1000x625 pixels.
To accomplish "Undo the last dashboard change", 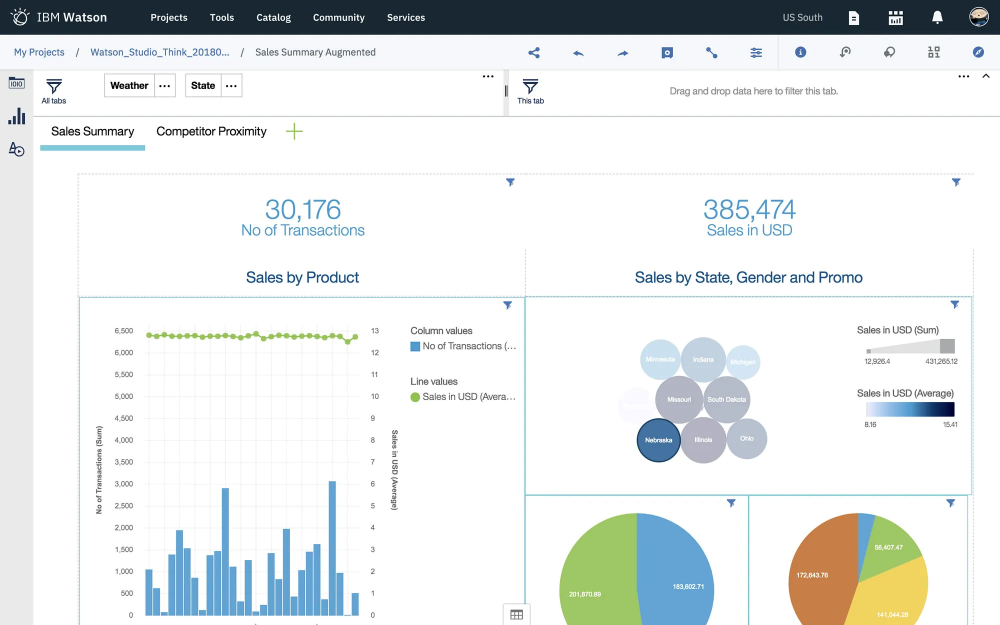I will [x=578, y=52].
